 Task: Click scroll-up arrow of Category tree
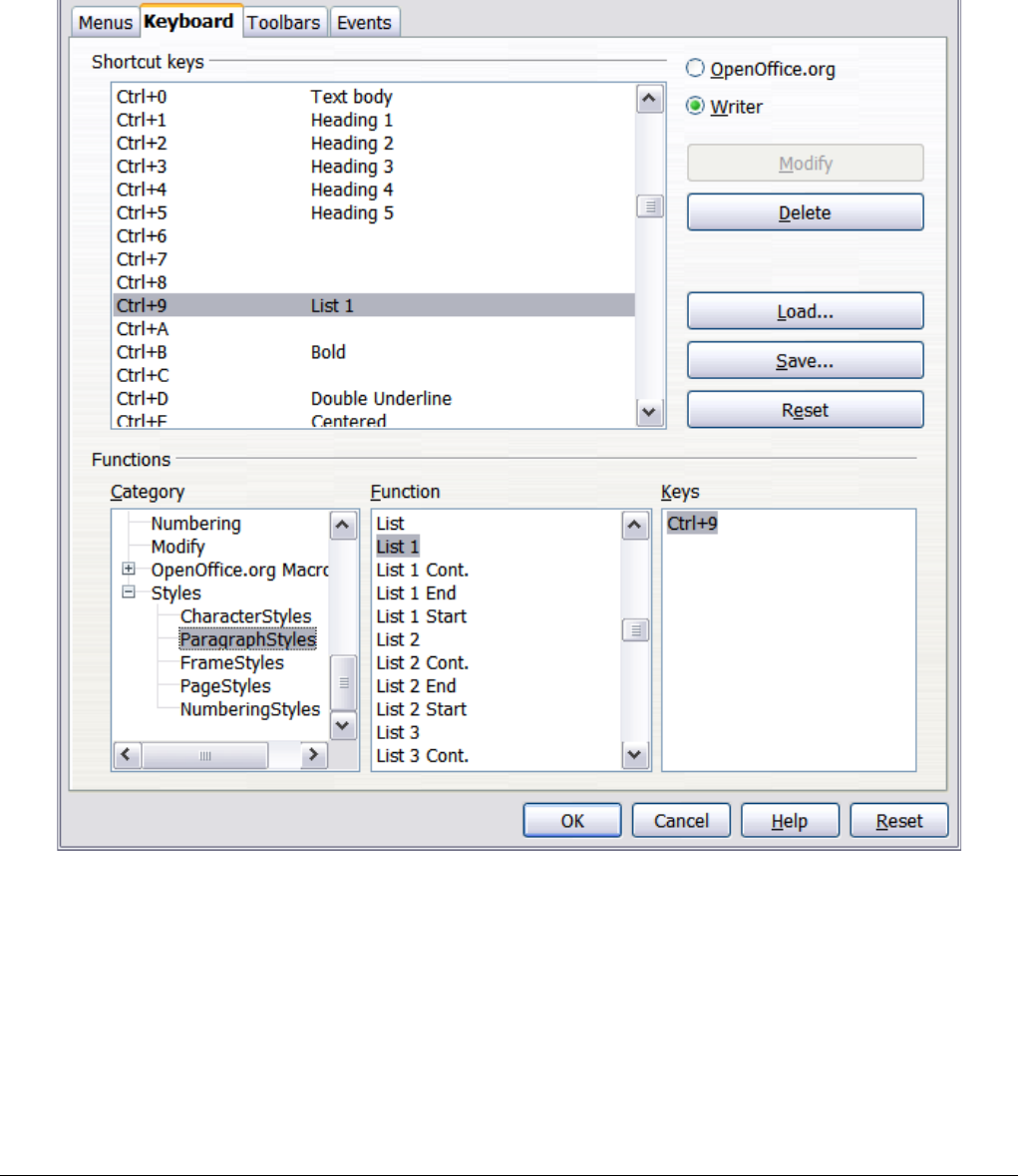coord(343,525)
